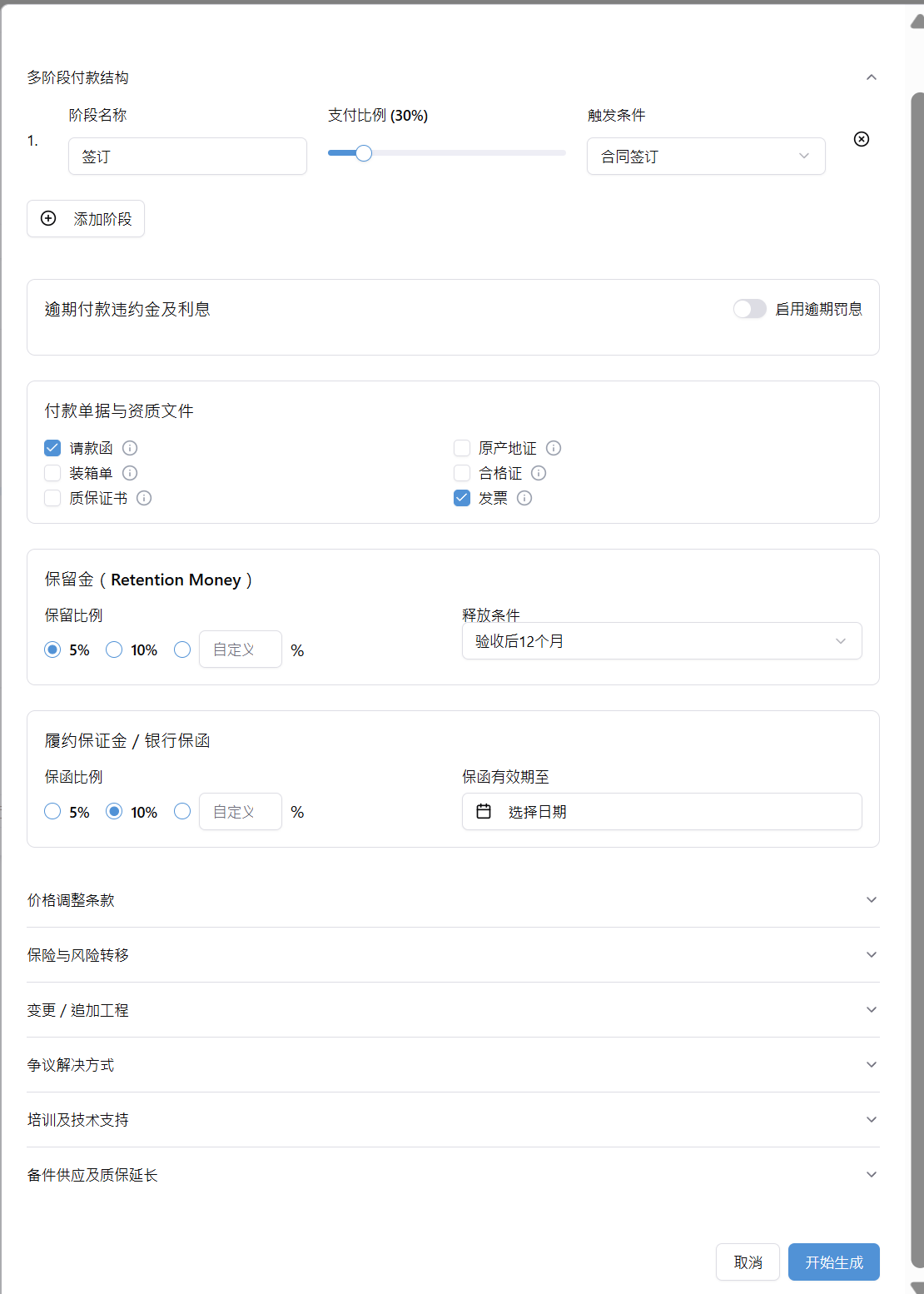This screenshot has height=1294, width=924.
Task: View info icon next to 合格证
Action: click(539, 473)
